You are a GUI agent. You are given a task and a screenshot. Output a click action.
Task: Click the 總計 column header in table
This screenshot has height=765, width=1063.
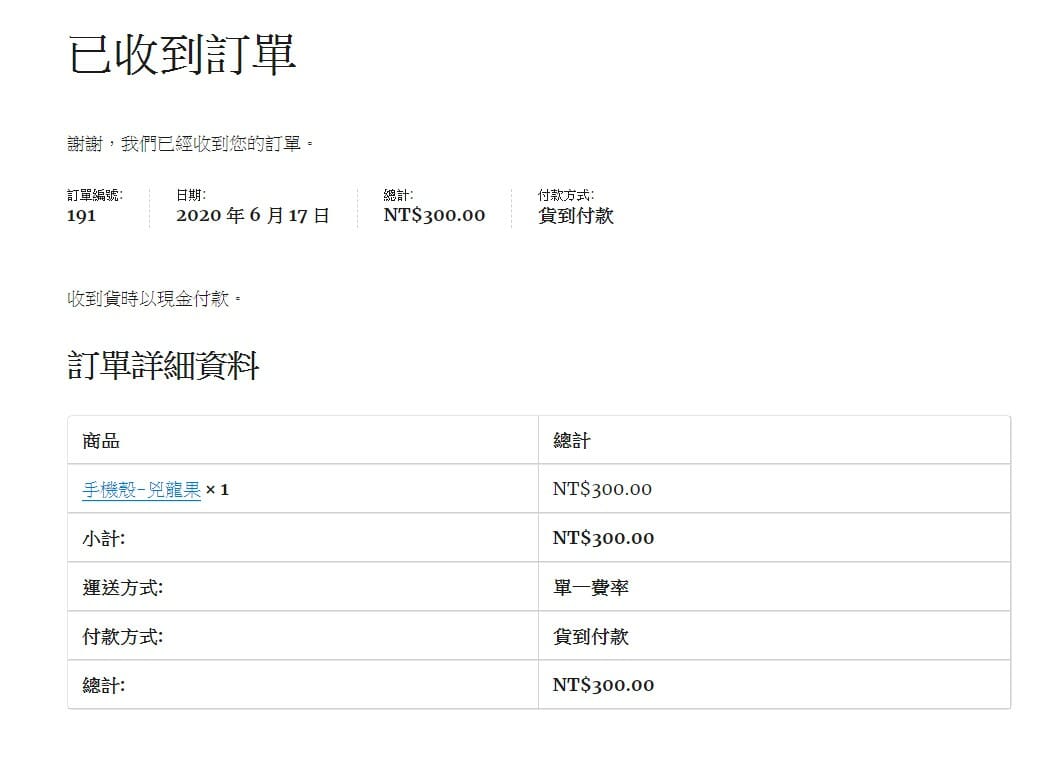point(571,440)
